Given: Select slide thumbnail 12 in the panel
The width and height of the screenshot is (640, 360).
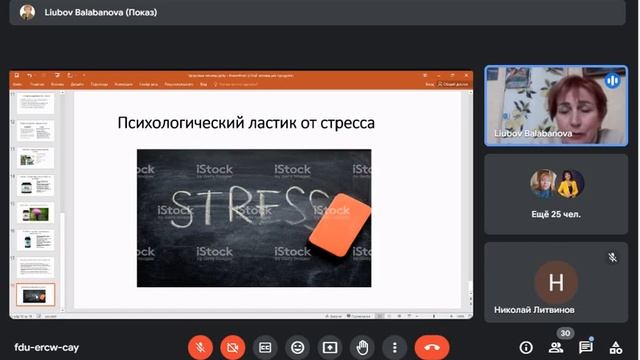Looking at the screenshot, I should 36,131.
